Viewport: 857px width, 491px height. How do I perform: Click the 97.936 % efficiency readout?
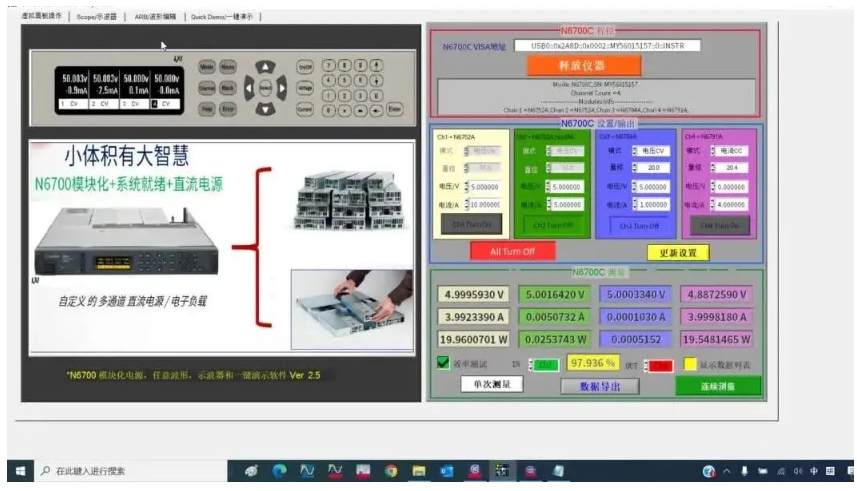pyautogui.click(x=592, y=363)
